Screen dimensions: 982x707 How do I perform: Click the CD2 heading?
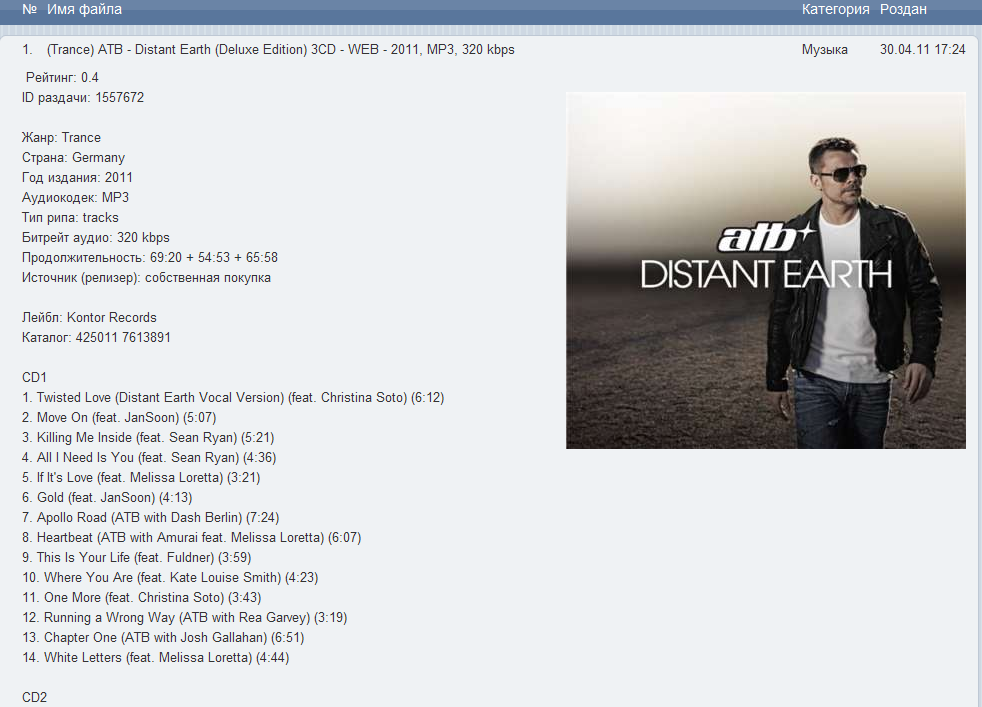(34, 698)
